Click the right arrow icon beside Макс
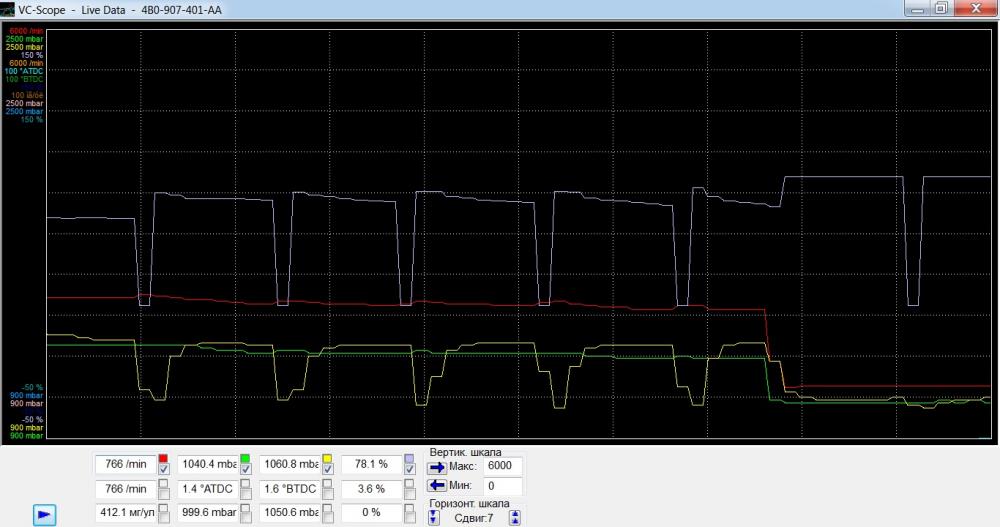1000x527 pixels. [x=436, y=467]
